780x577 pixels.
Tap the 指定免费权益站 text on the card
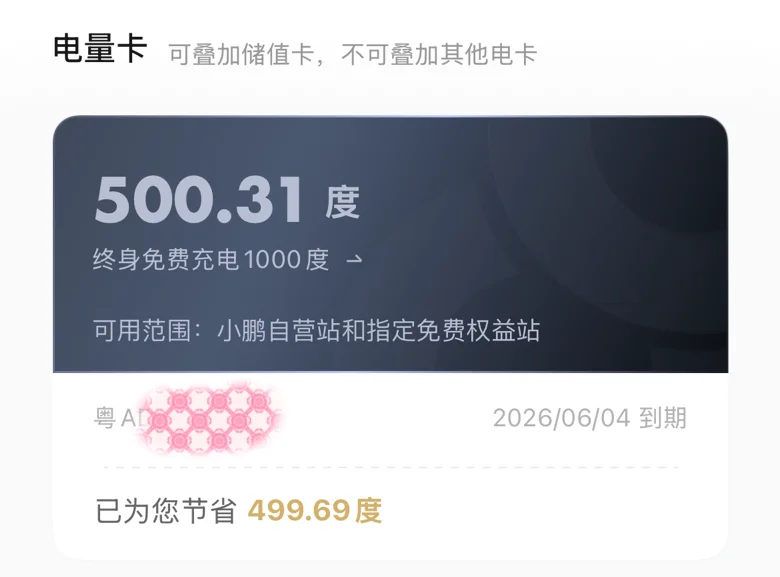pos(453,330)
